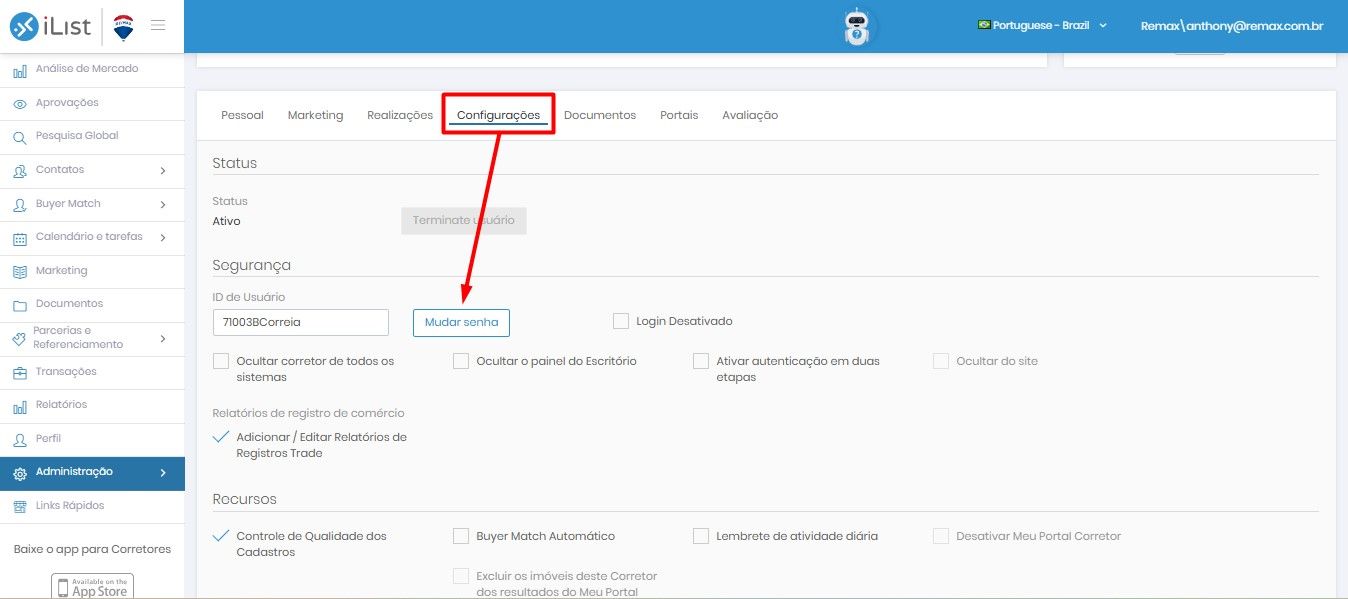The height and width of the screenshot is (599, 1348).
Task: Open Pesquisa Global magnifier icon
Action: coord(20,137)
